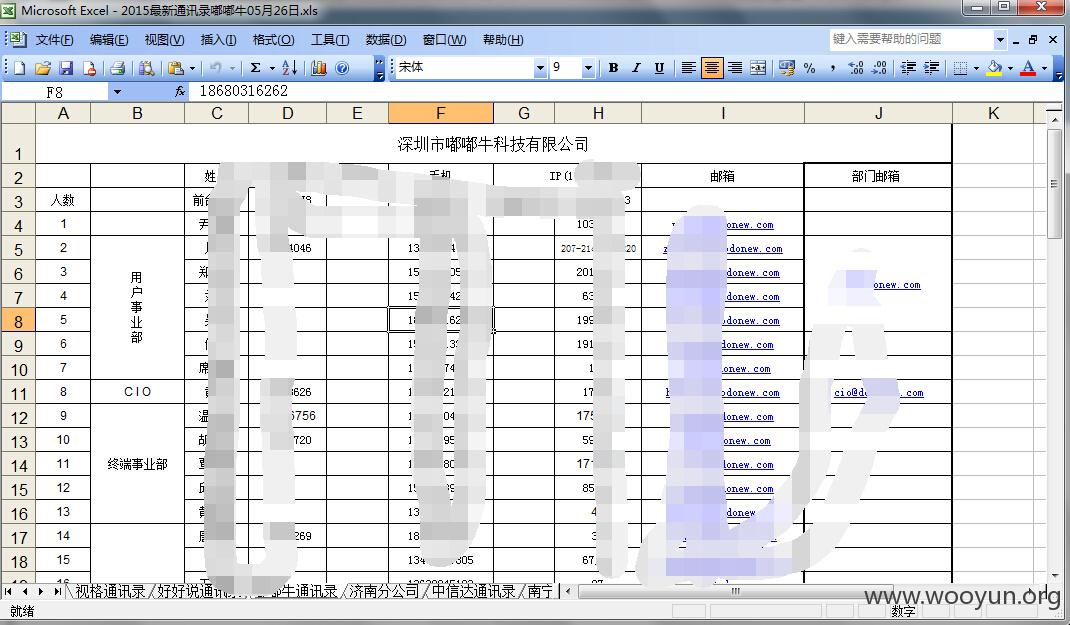Select row 8 header
Image resolution: width=1070 pixels, height=625 pixels.
(18, 321)
